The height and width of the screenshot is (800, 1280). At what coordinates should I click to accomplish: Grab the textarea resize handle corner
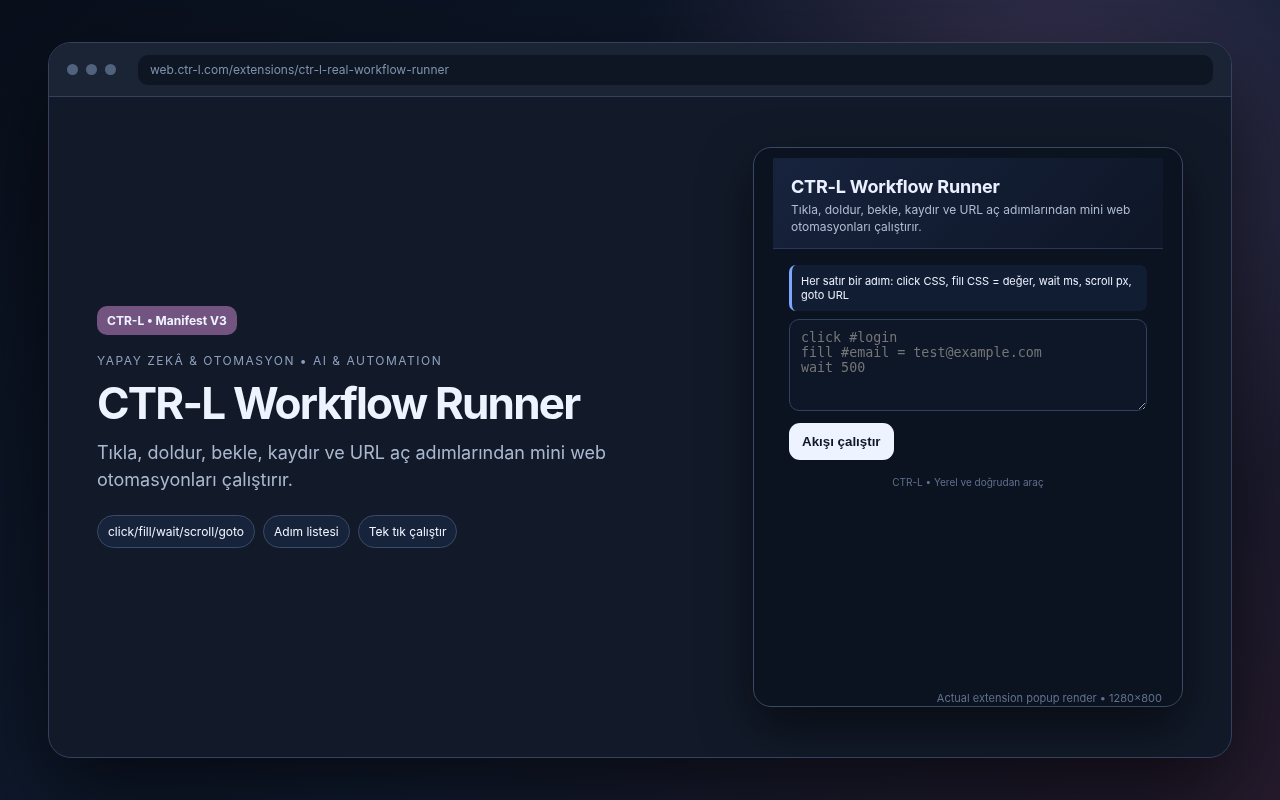[1141, 405]
